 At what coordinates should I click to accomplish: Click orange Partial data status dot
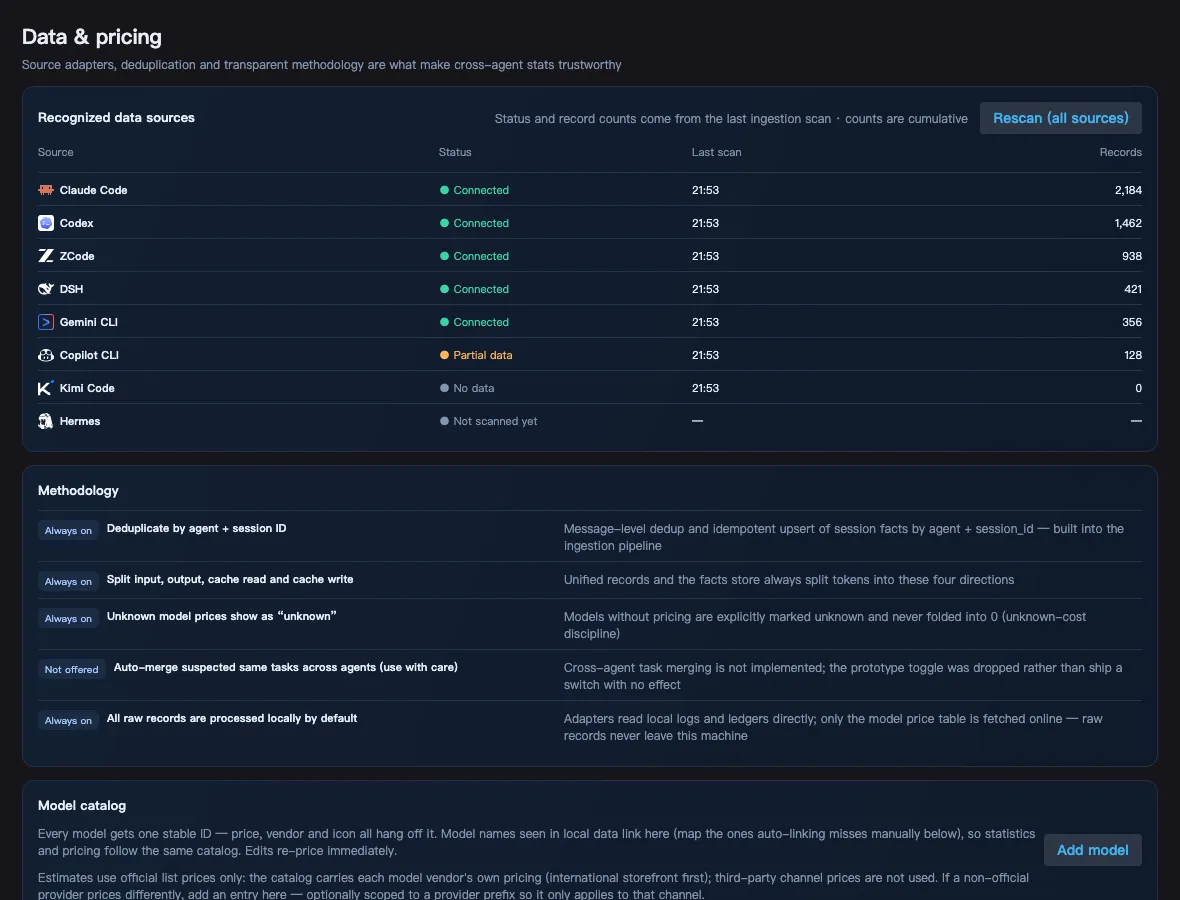point(444,355)
